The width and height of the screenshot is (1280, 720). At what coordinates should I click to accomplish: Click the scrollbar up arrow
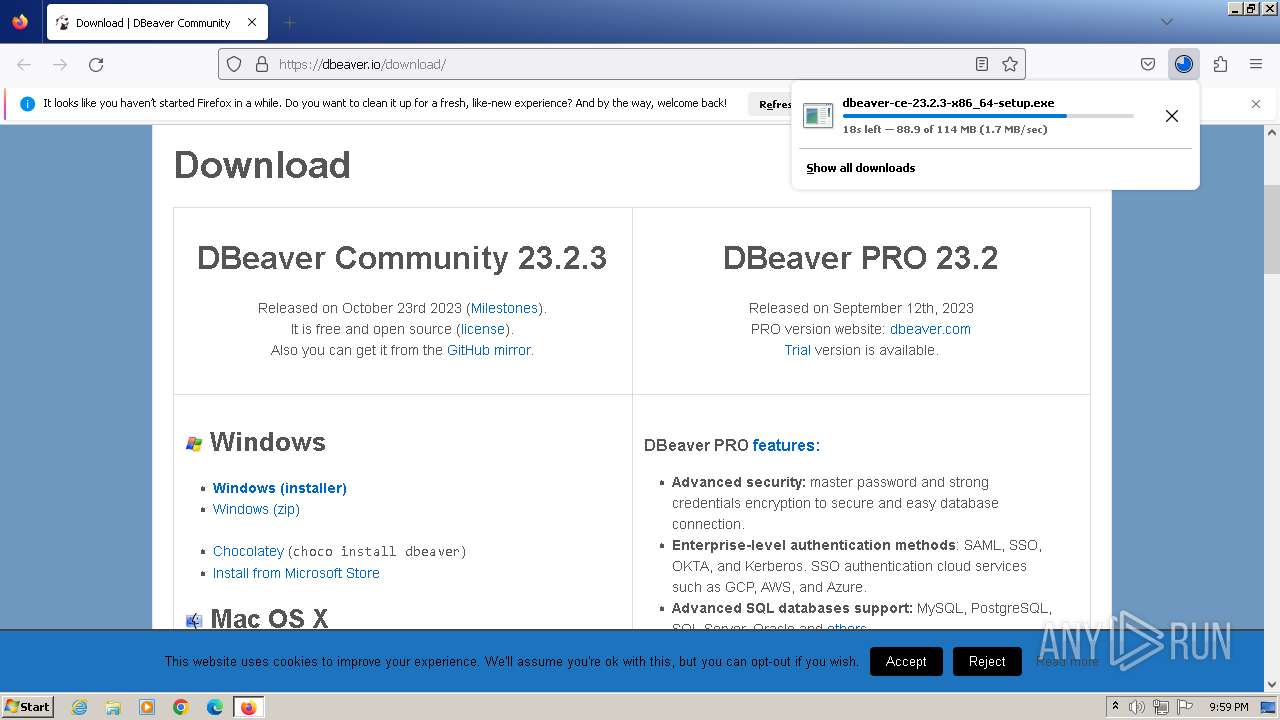1272,132
